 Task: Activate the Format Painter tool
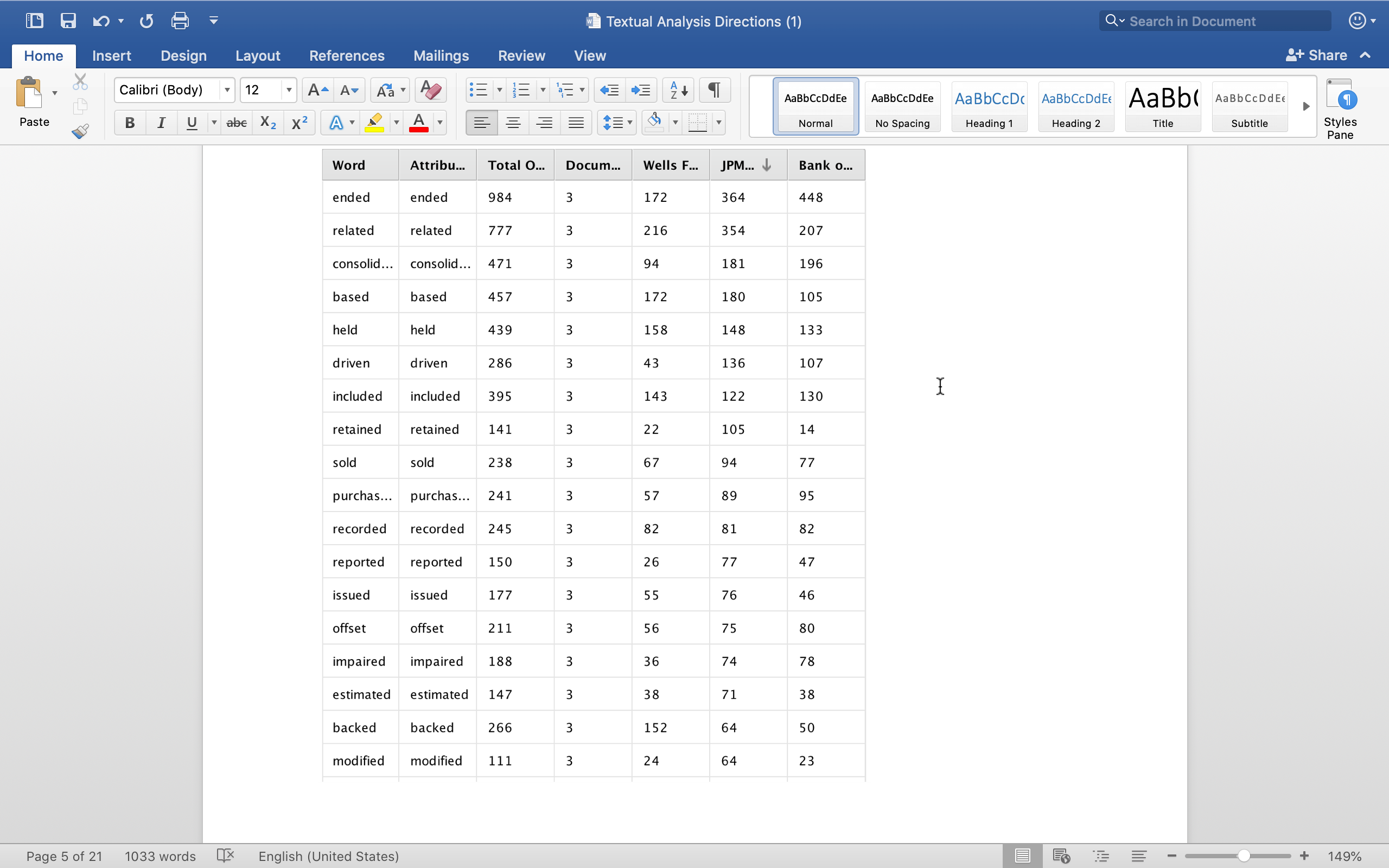coord(80,131)
